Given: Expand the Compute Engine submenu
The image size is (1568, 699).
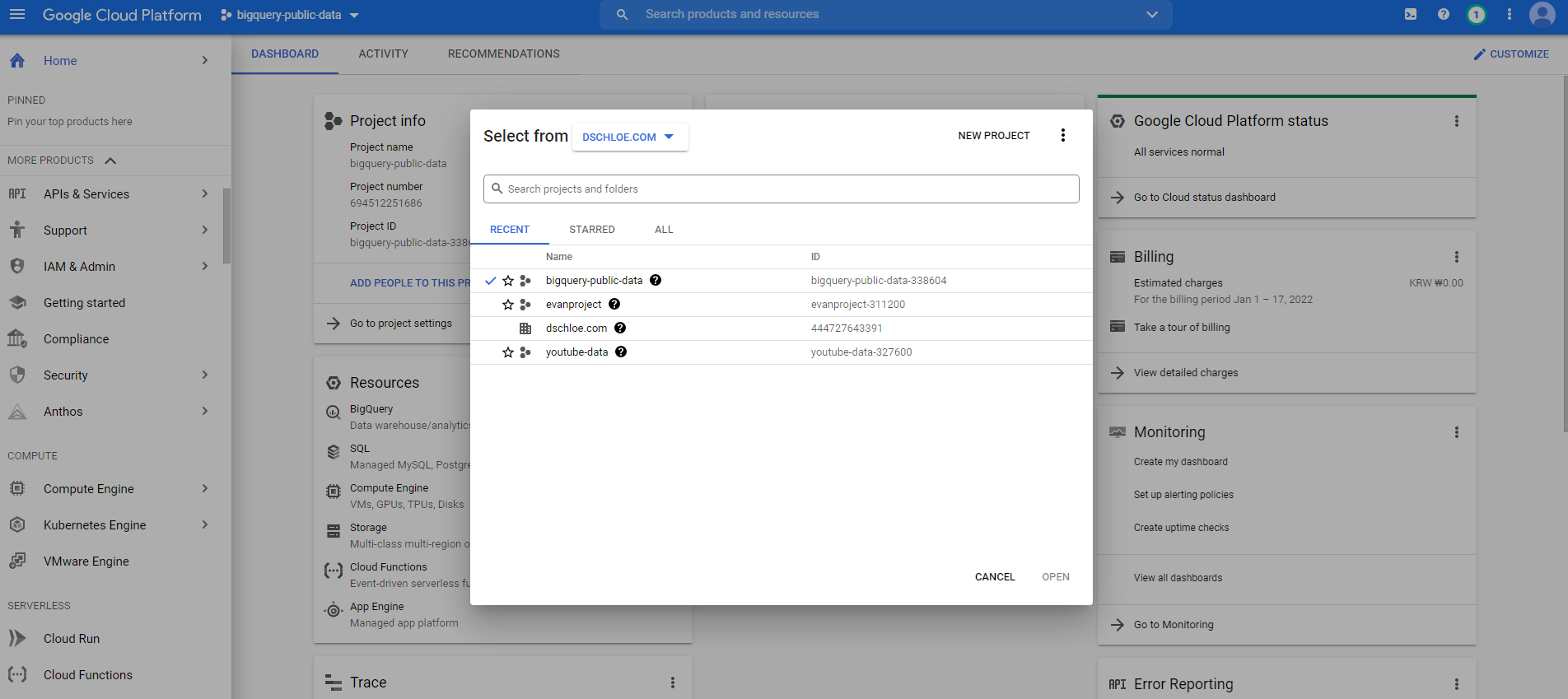Looking at the screenshot, I should click(x=205, y=488).
